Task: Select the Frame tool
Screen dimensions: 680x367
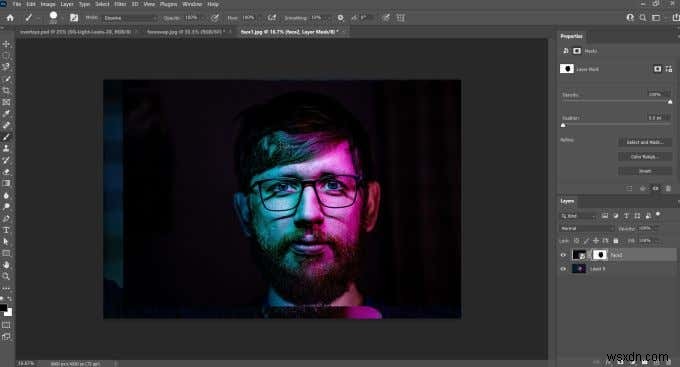Action: pos(6,102)
